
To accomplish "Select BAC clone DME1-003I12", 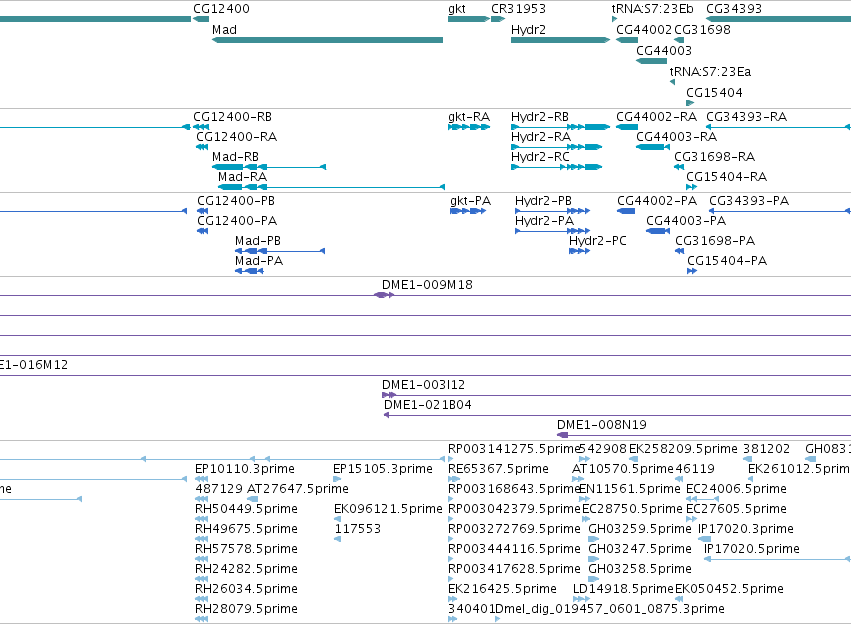I will (423, 385).
